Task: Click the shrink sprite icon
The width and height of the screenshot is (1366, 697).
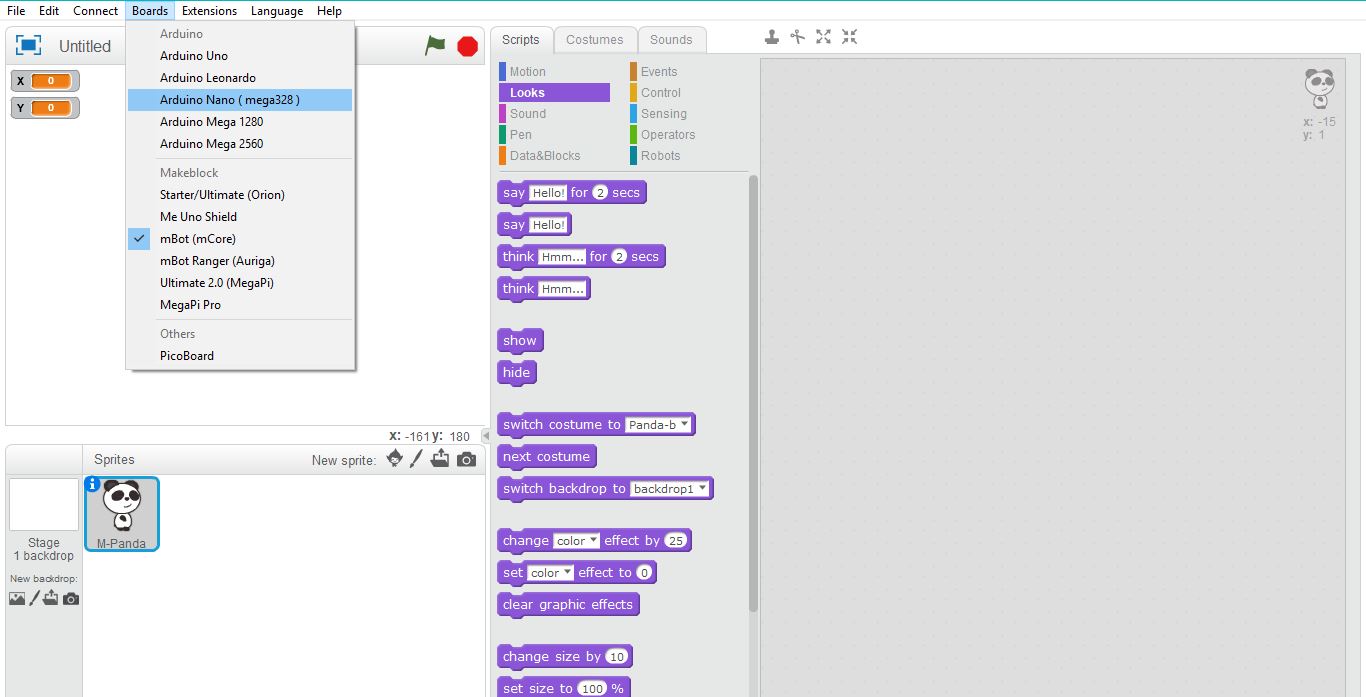Action: pyautogui.click(x=849, y=37)
